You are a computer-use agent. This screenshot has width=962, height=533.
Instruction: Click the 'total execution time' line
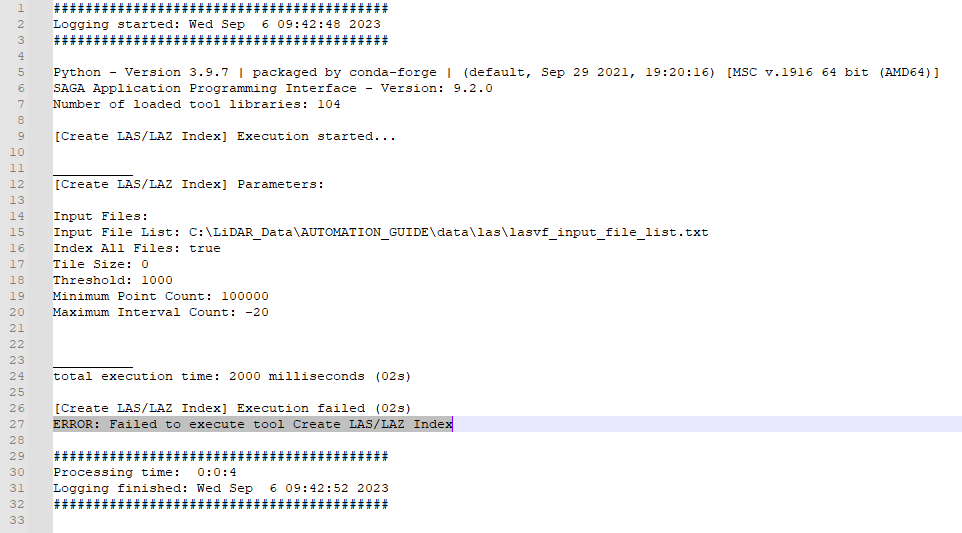click(232, 376)
